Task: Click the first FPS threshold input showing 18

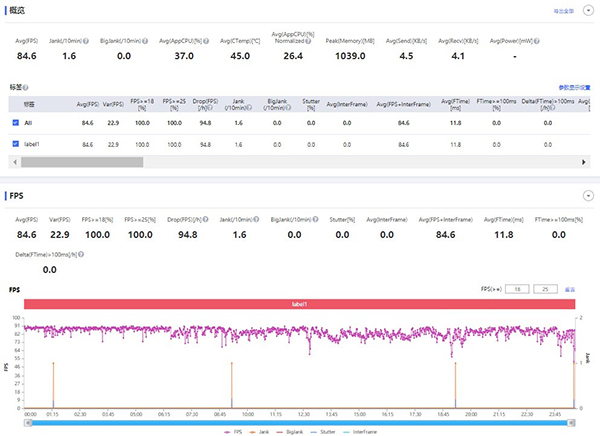Action: tap(516, 288)
